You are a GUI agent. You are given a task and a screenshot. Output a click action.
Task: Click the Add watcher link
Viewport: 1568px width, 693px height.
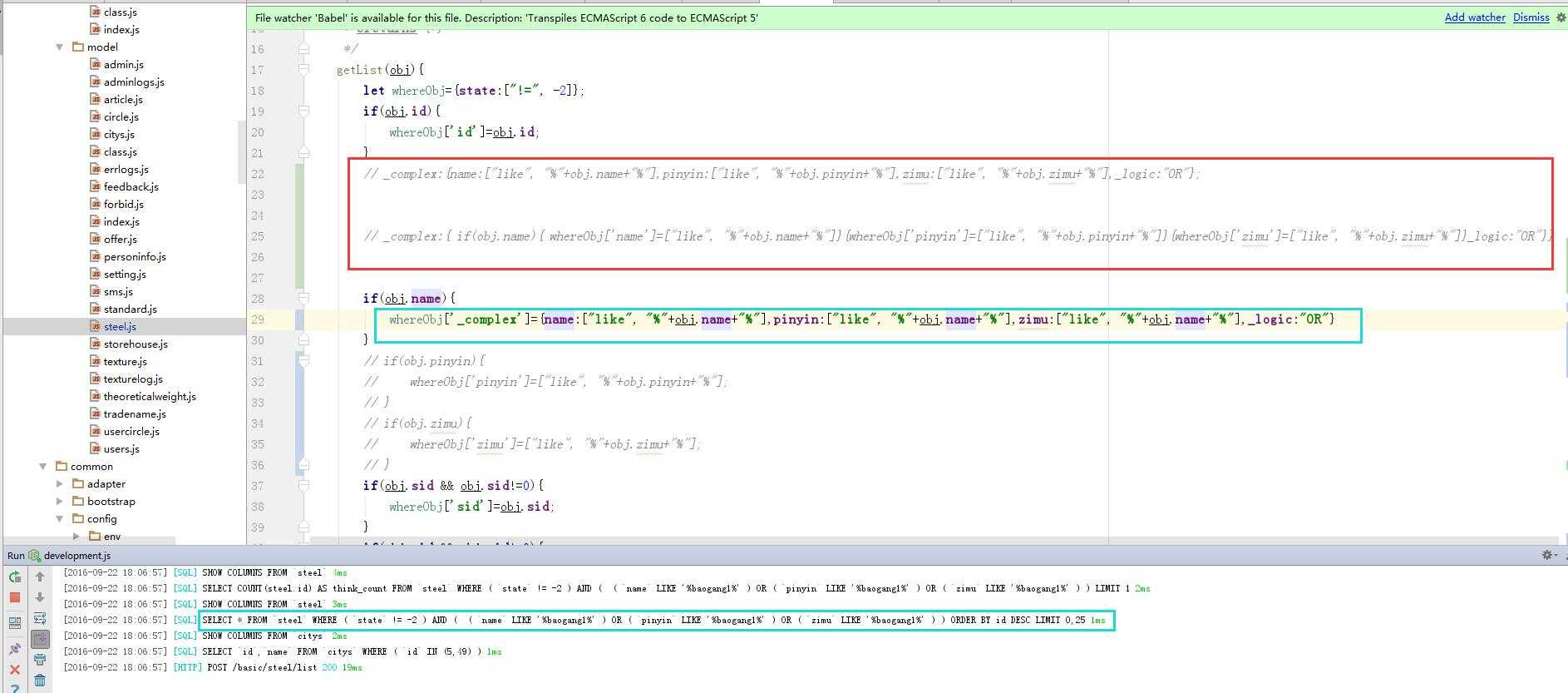pyautogui.click(x=1475, y=17)
